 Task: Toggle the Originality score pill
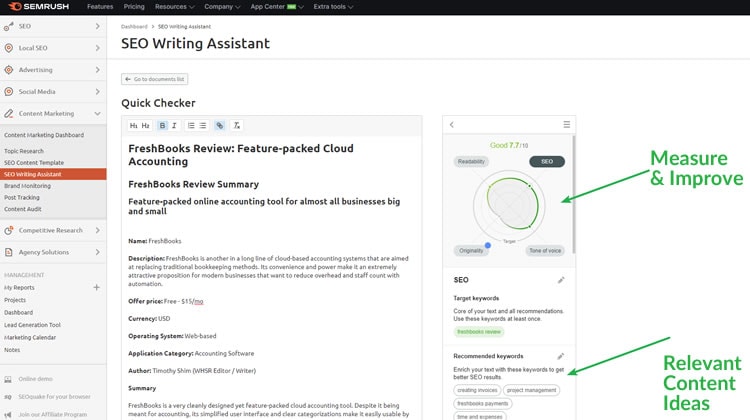click(x=471, y=251)
